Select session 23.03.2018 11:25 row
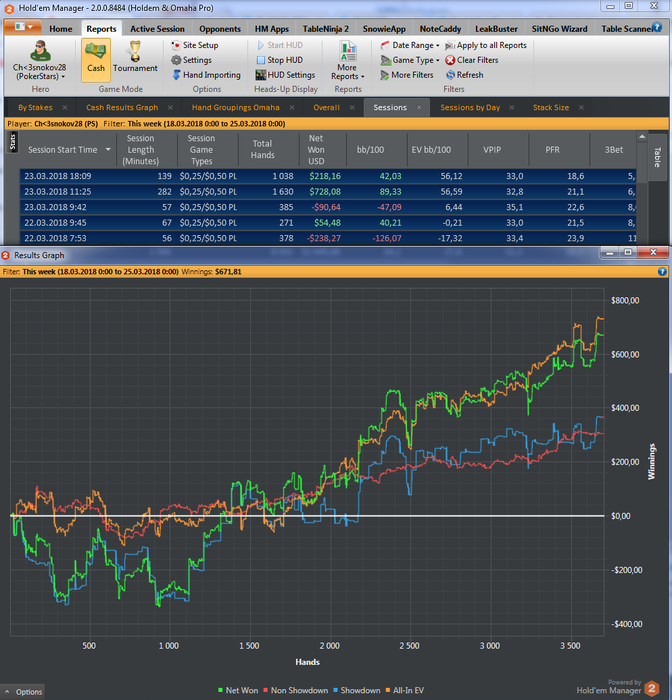The width and height of the screenshot is (672, 700). [328, 192]
